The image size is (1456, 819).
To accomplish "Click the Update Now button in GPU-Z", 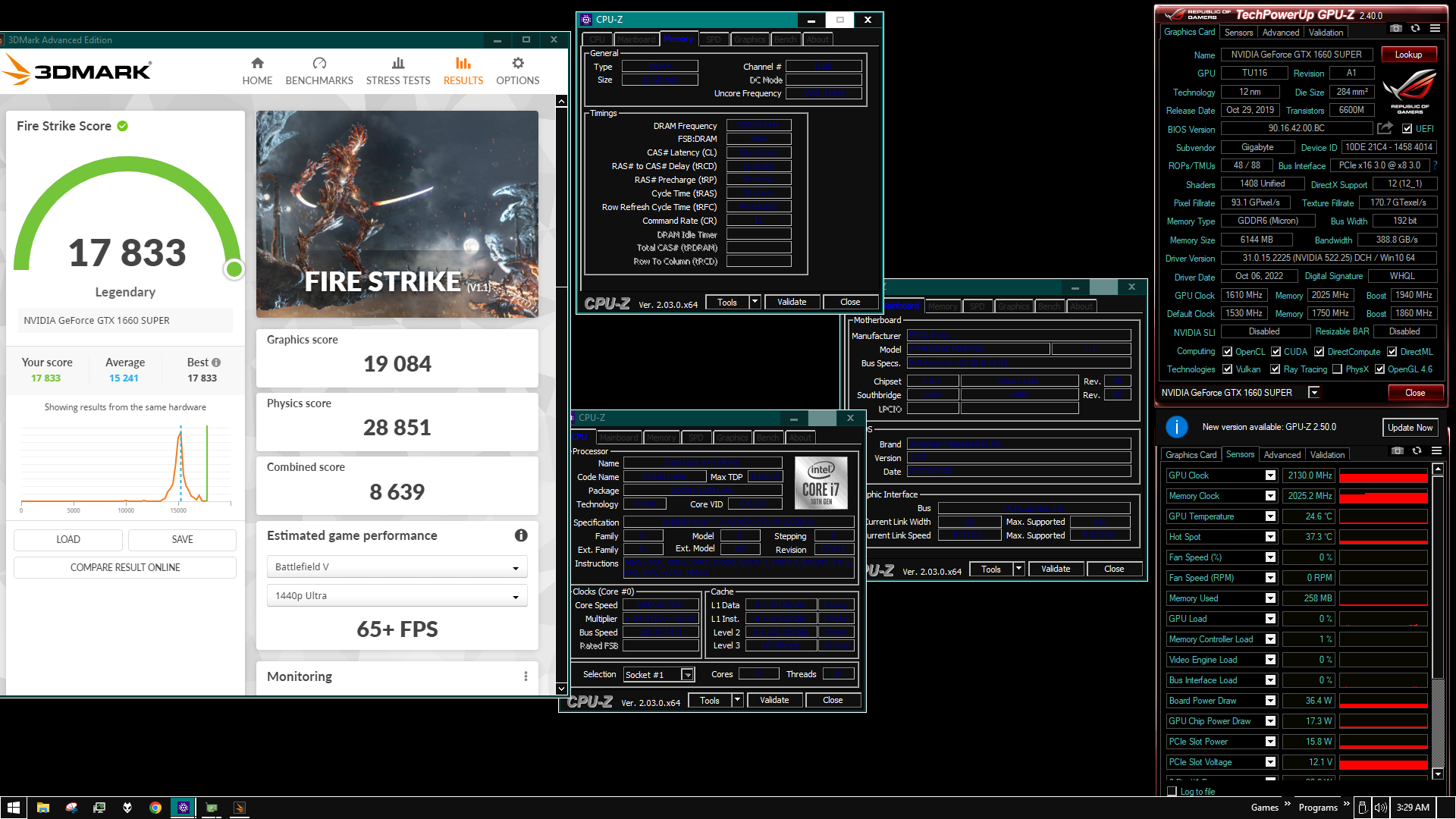I will click(1410, 428).
